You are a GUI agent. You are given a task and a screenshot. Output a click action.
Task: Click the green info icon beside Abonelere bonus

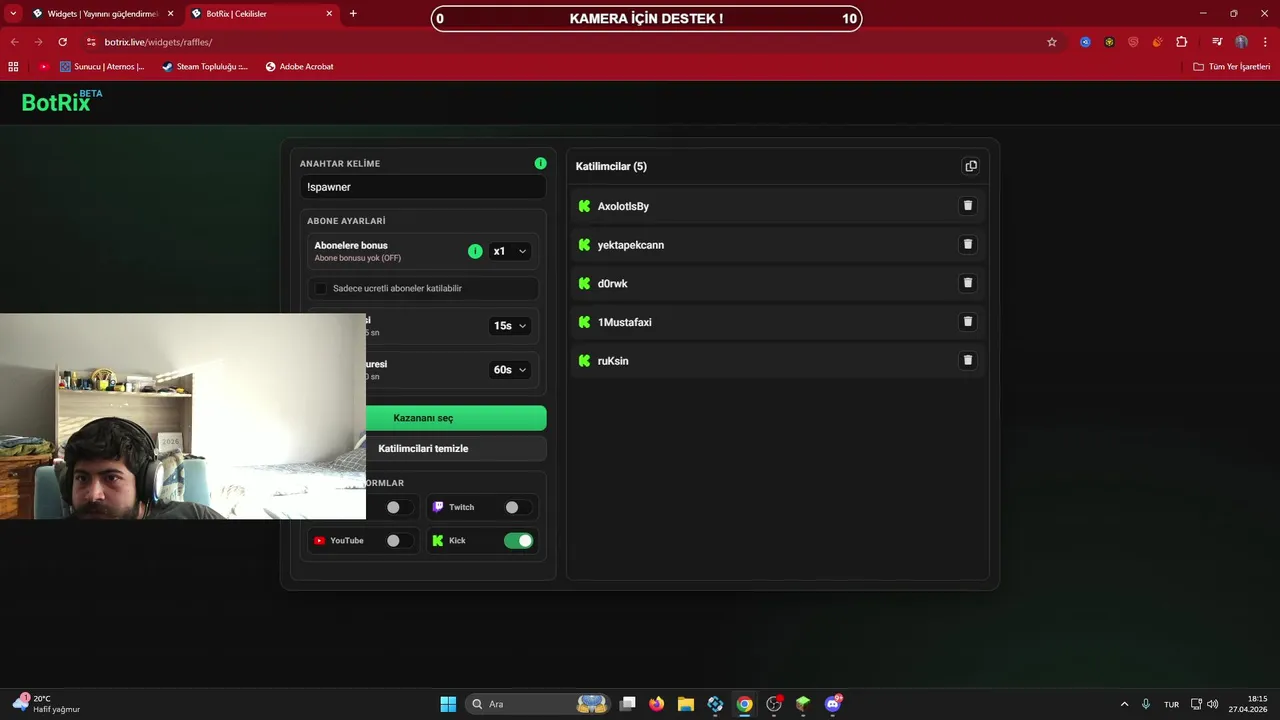click(475, 251)
